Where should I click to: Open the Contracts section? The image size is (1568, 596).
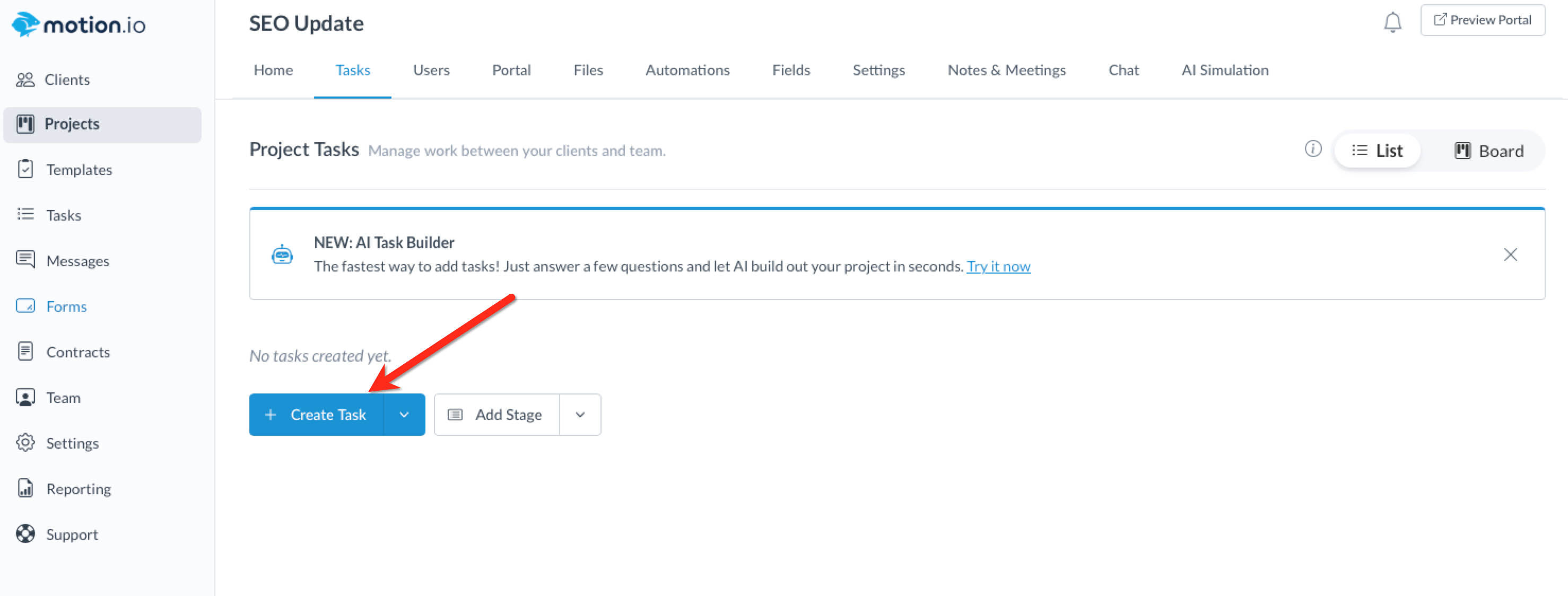[x=77, y=352]
